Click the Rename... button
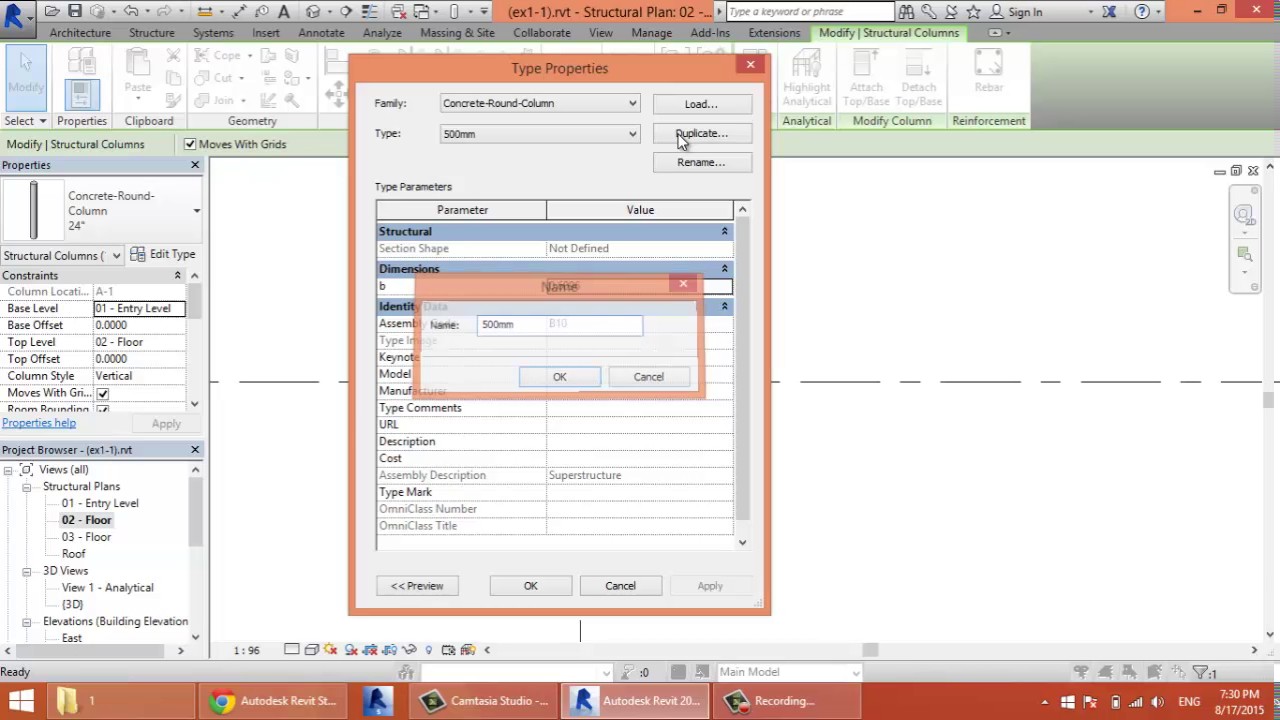Viewport: 1280px width, 720px height. tap(701, 162)
